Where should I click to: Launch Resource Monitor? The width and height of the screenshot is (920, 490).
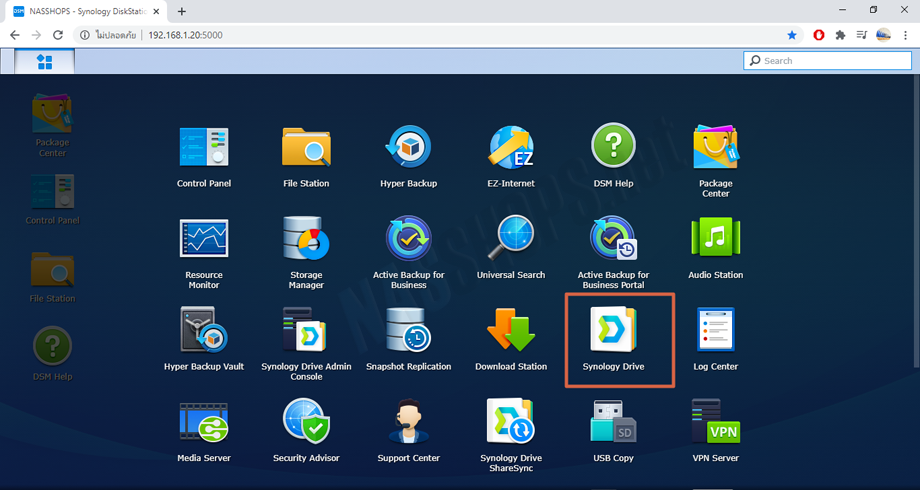pos(204,252)
